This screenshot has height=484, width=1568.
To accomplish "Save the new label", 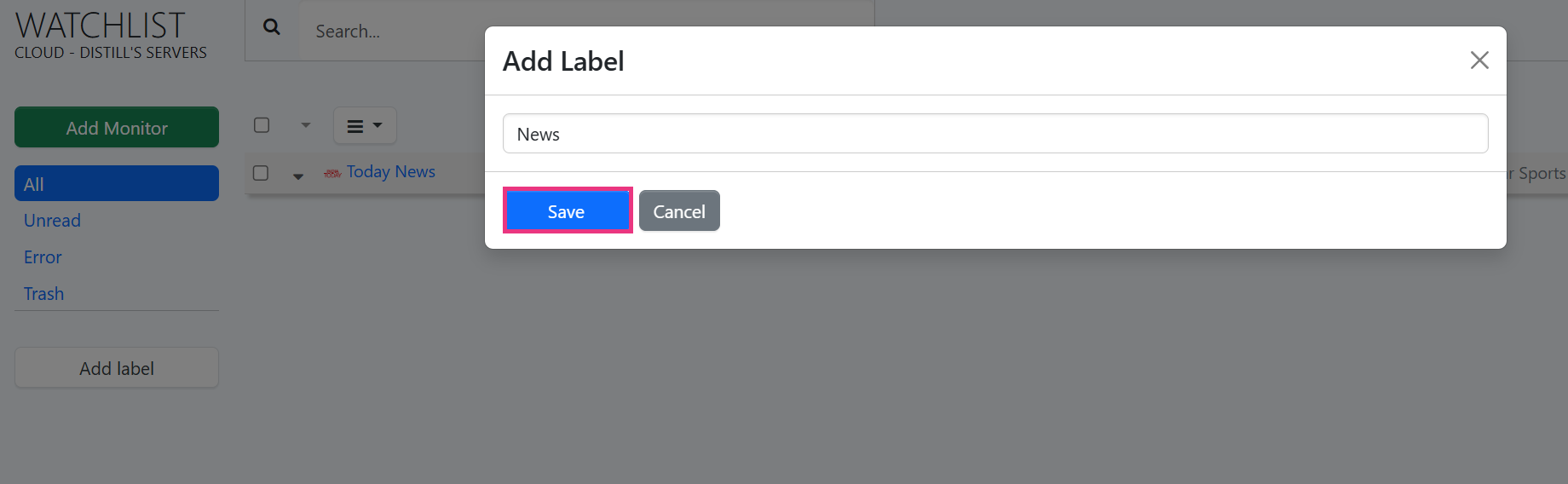I will (567, 211).
